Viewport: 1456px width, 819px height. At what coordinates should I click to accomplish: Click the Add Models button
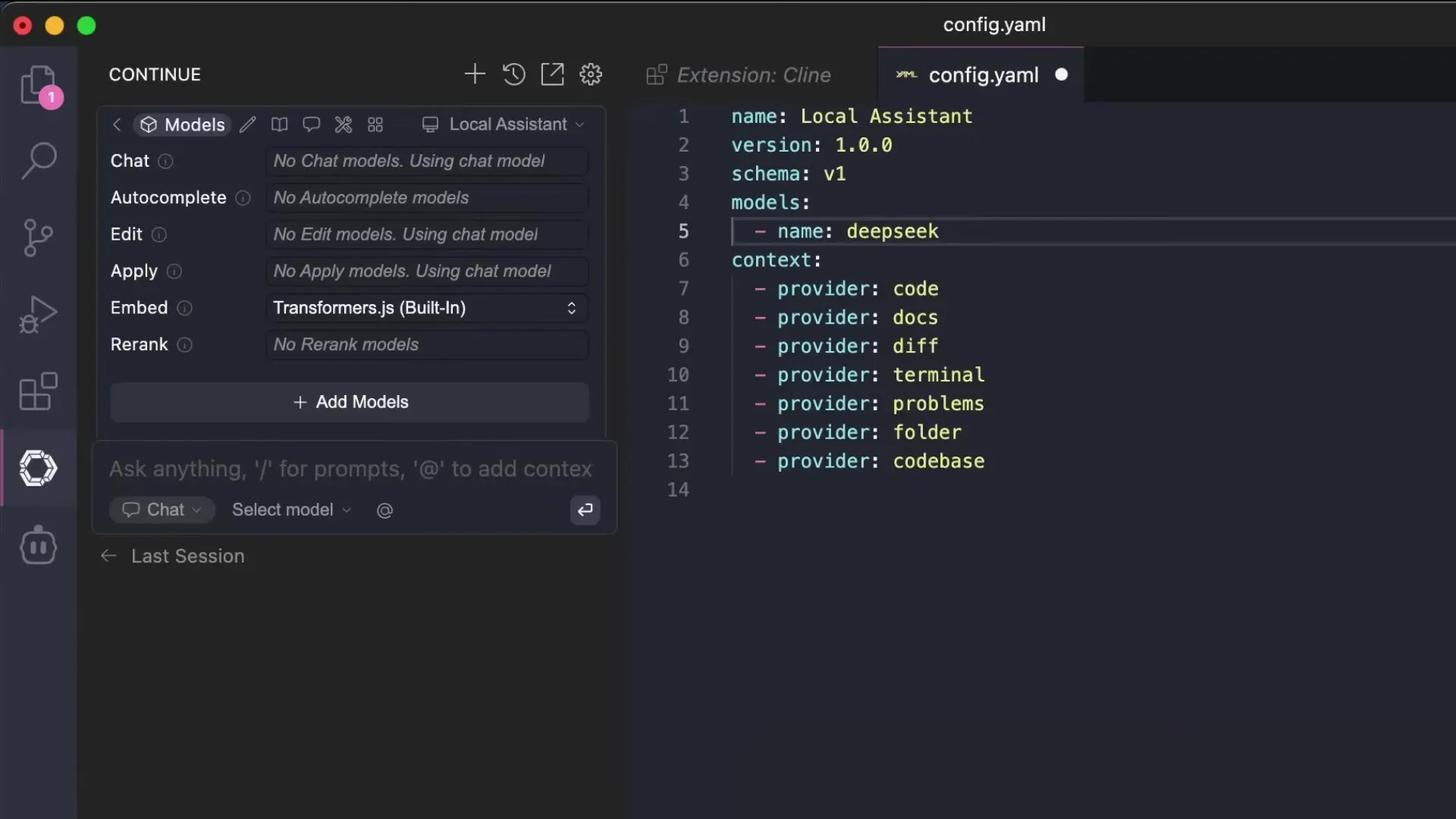[350, 402]
